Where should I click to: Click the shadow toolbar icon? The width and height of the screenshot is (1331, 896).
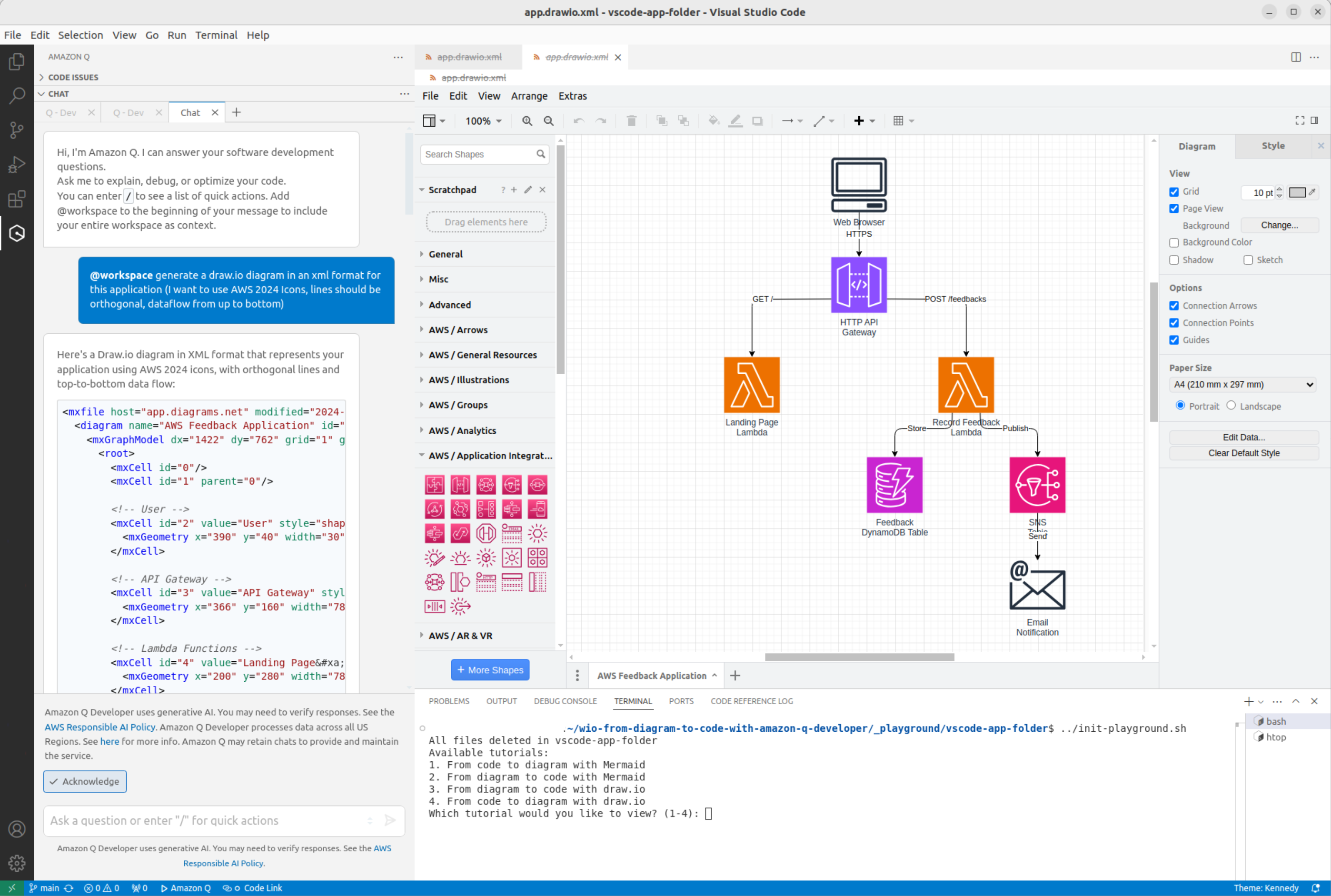point(757,120)
